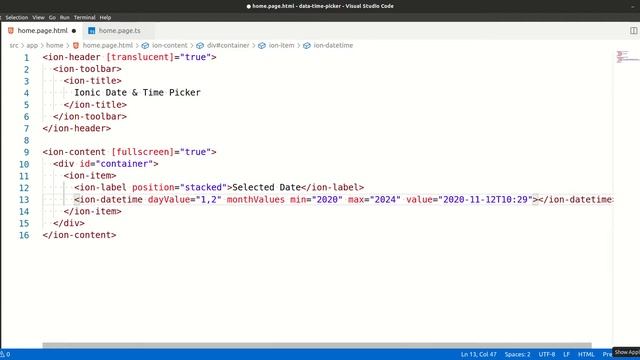
Task: Click the unsaved dot on home.page.html tab
Action: (x=74, y=31)
